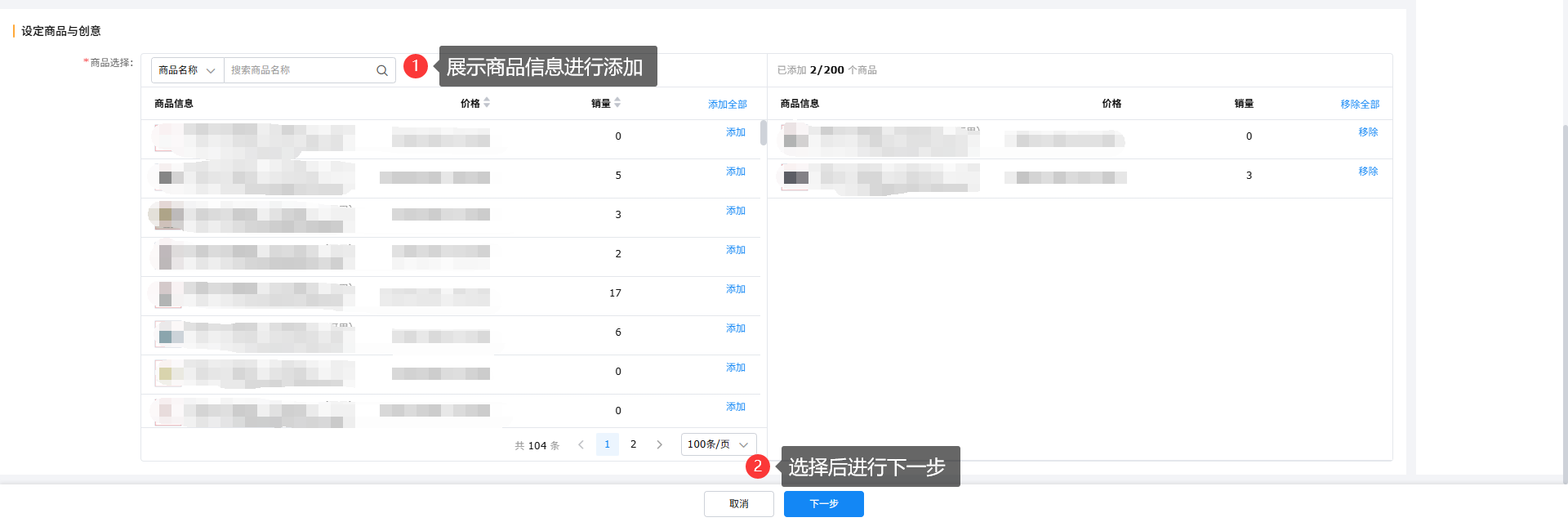Remove the added product with sales 0
1568x522 pixels.
click(1368, 132)
